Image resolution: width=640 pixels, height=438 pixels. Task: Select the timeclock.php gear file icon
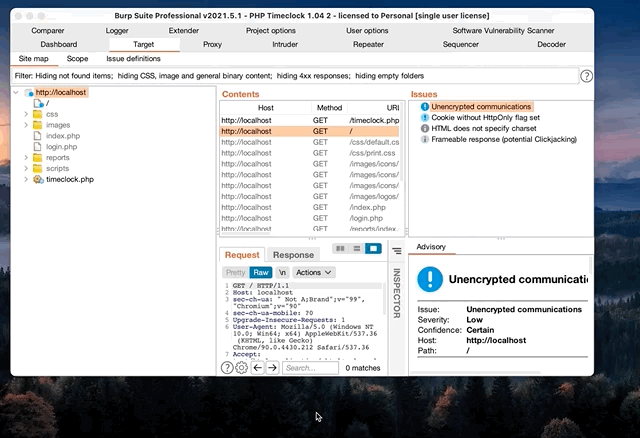(38, 180)
